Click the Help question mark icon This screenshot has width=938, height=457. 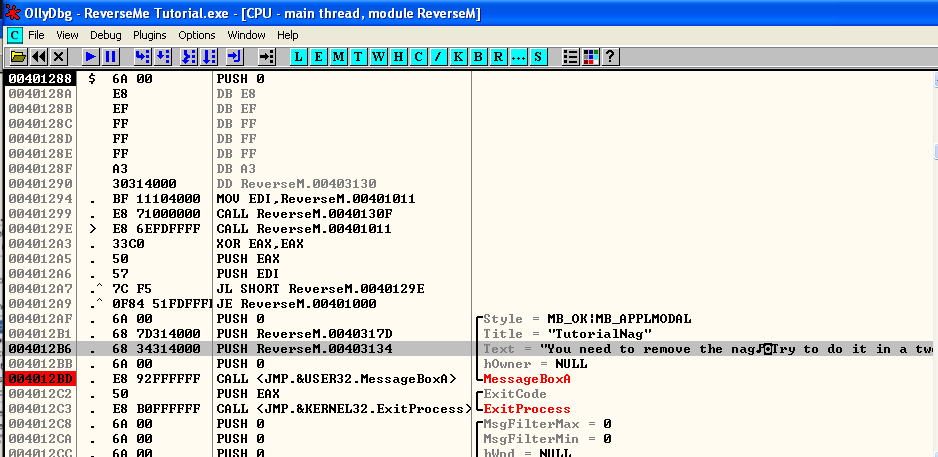pos(610,57)
